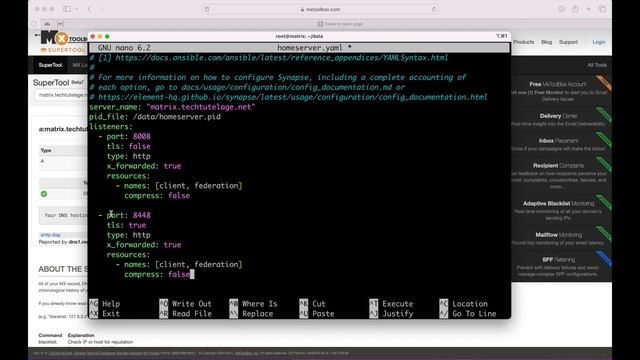Click the Free MxToolbox Account promo
Image resolution: width=640 pixels, height=360 pixels.
[x=558, y=84]
